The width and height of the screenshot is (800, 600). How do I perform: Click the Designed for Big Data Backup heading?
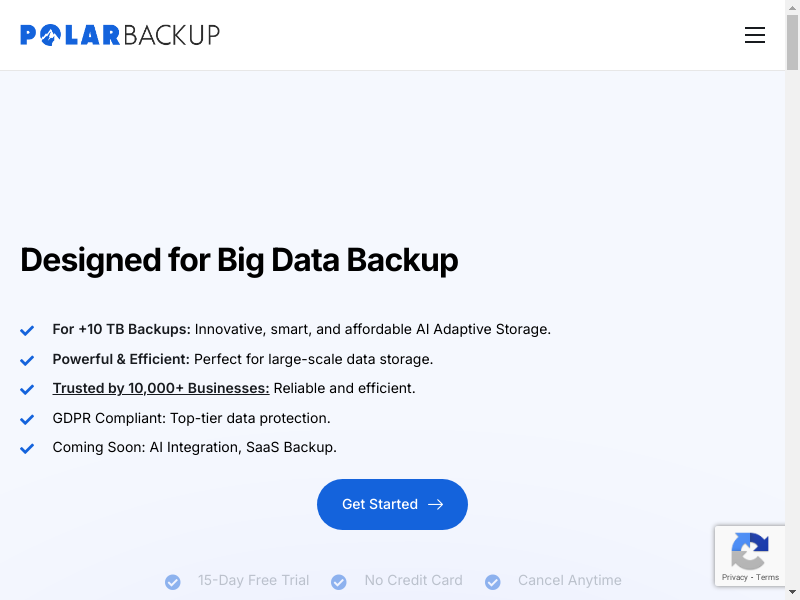239,260
